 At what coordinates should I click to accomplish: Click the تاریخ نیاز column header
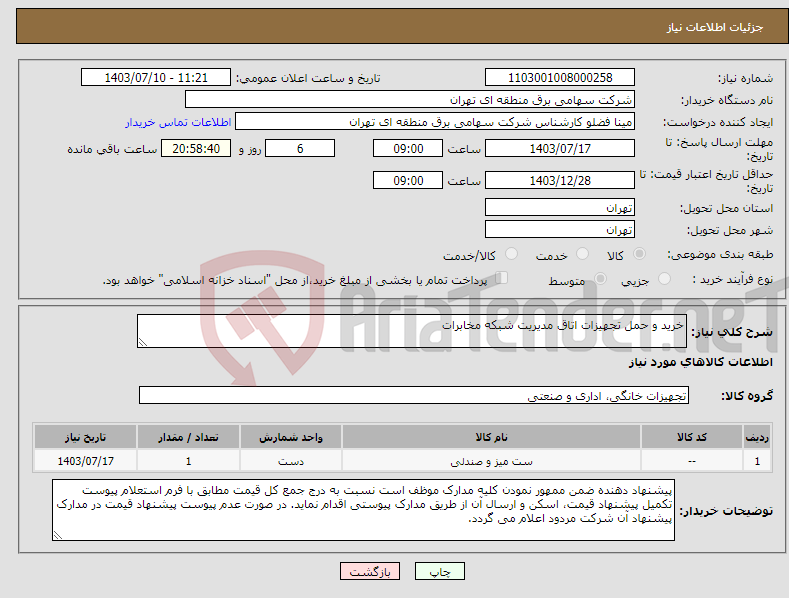click(x=86, y=437)
